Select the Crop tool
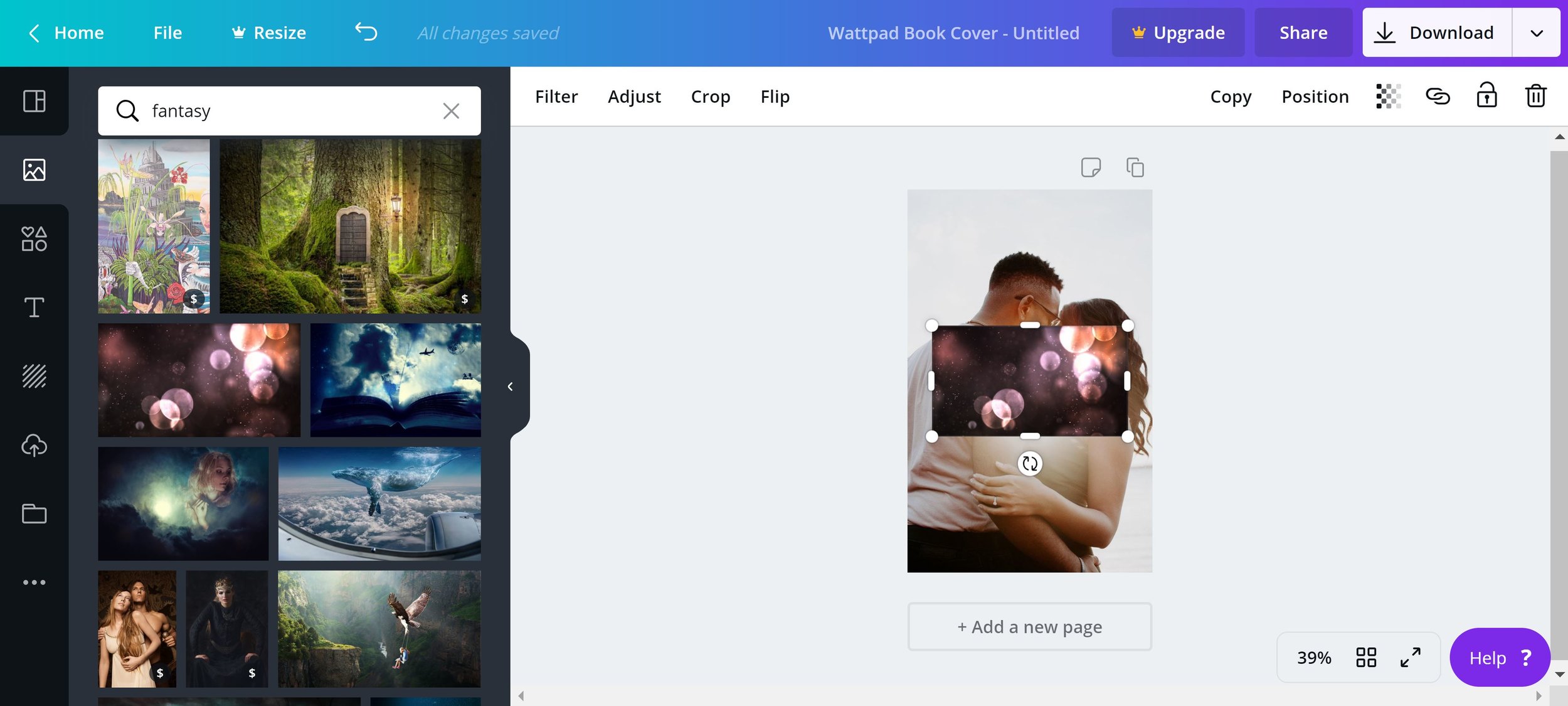The image size is (1568, 706). point(711,97)
